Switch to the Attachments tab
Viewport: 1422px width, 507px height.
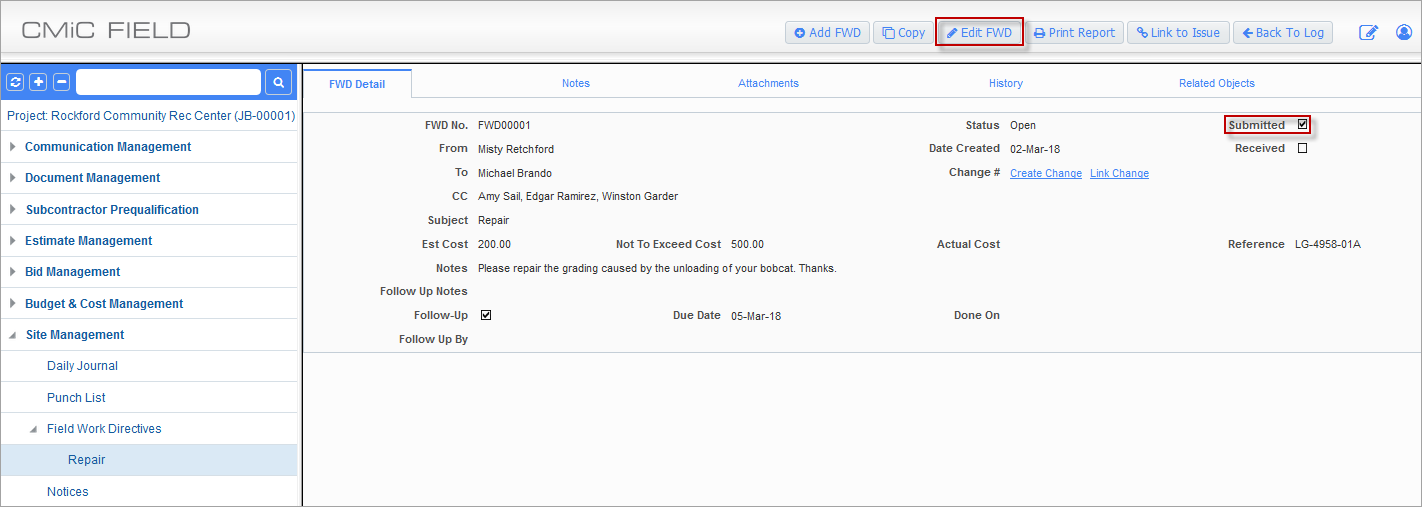coord(768,83)
